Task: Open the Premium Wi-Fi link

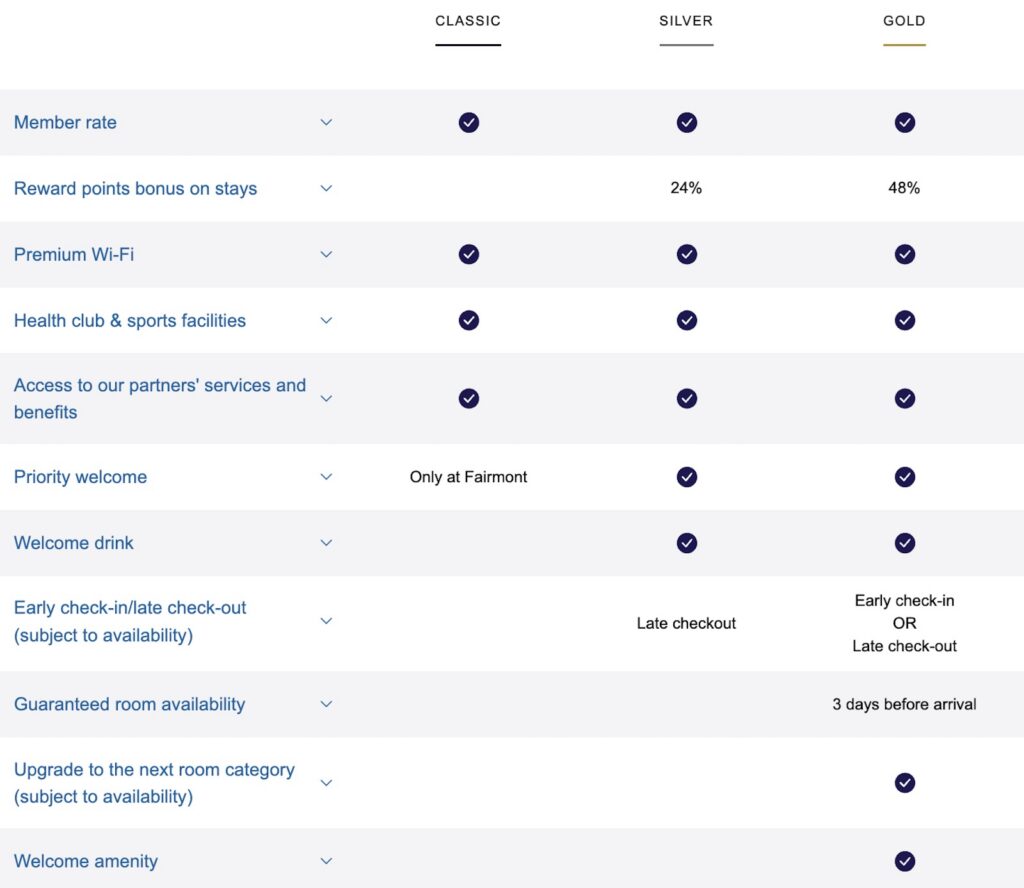Action: click(74, 254)
